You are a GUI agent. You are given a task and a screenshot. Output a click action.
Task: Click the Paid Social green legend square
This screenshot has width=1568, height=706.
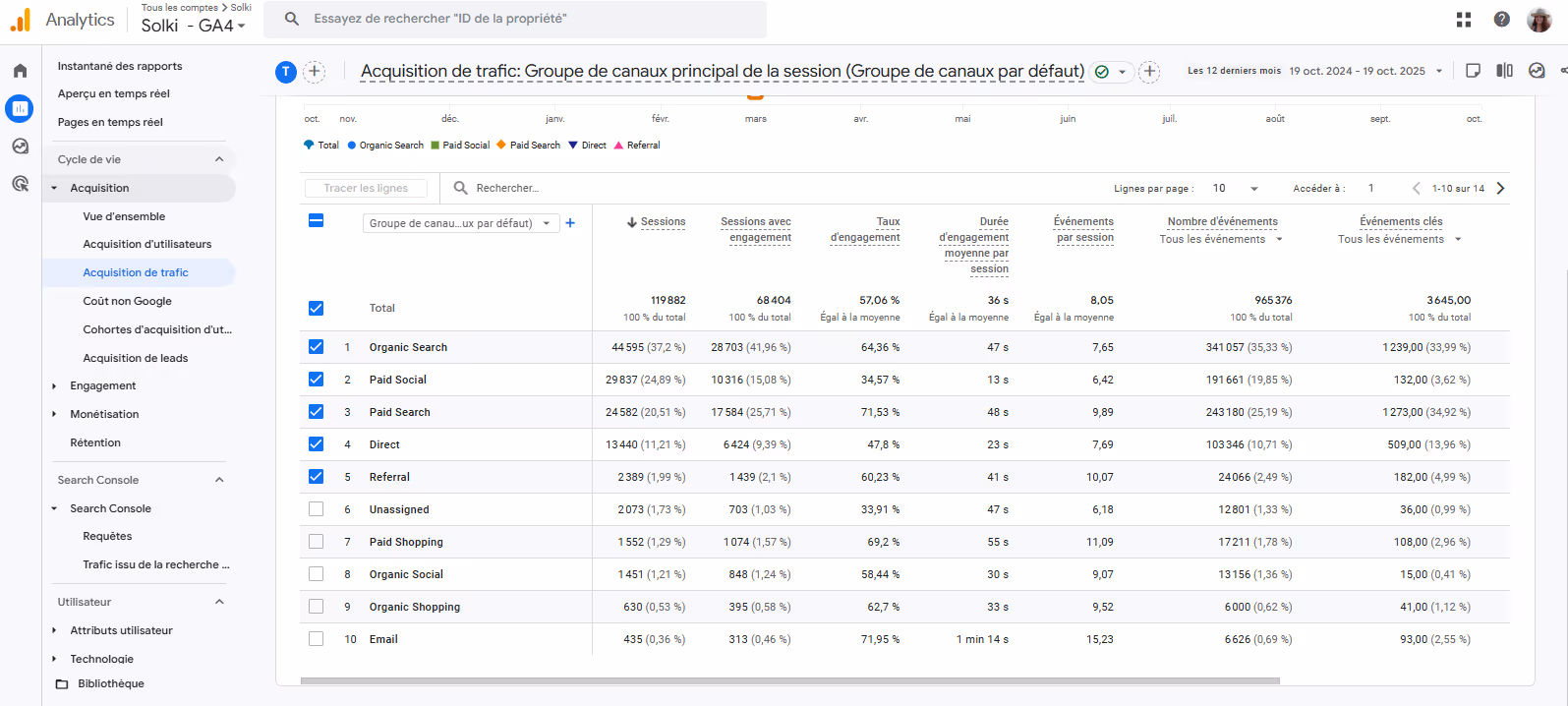[436, 146]
